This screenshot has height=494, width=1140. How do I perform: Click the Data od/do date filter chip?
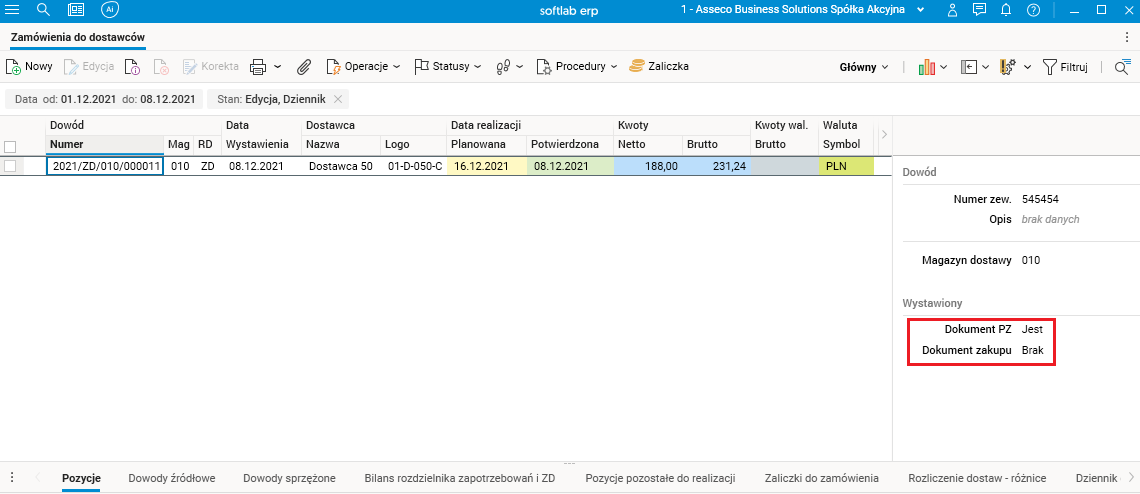click(x=105, y=99)
